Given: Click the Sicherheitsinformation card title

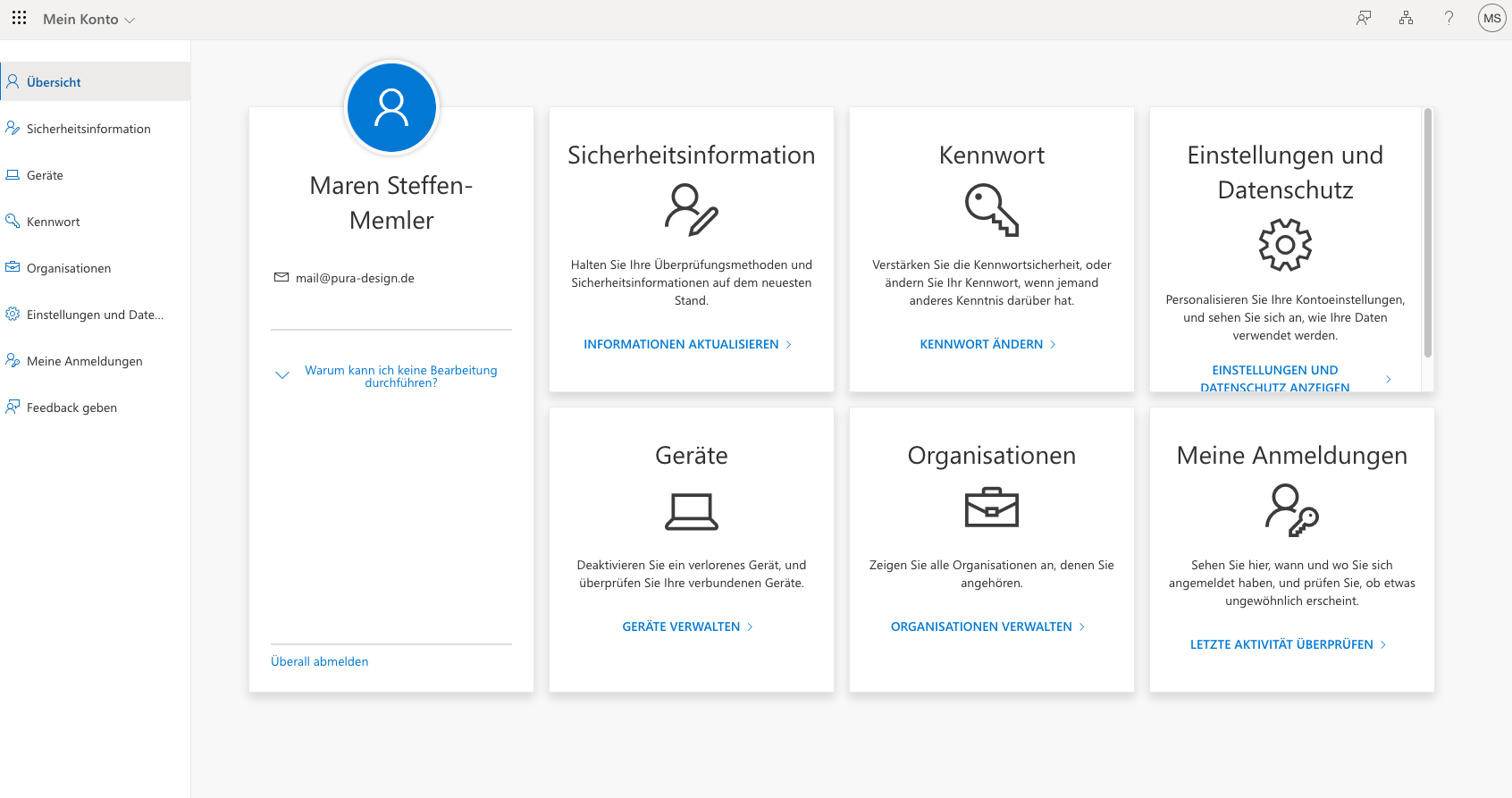Looking at the screenshot, I should (x=692, y=155).
